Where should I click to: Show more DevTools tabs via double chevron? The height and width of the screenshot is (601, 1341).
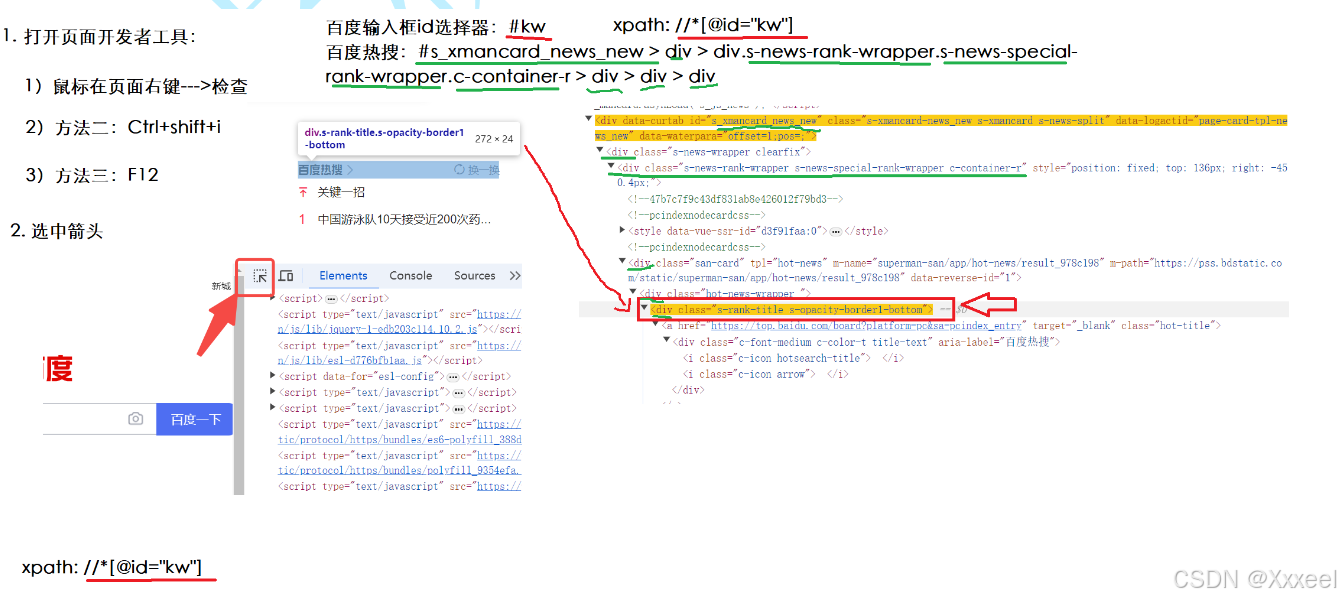[515, 276]
